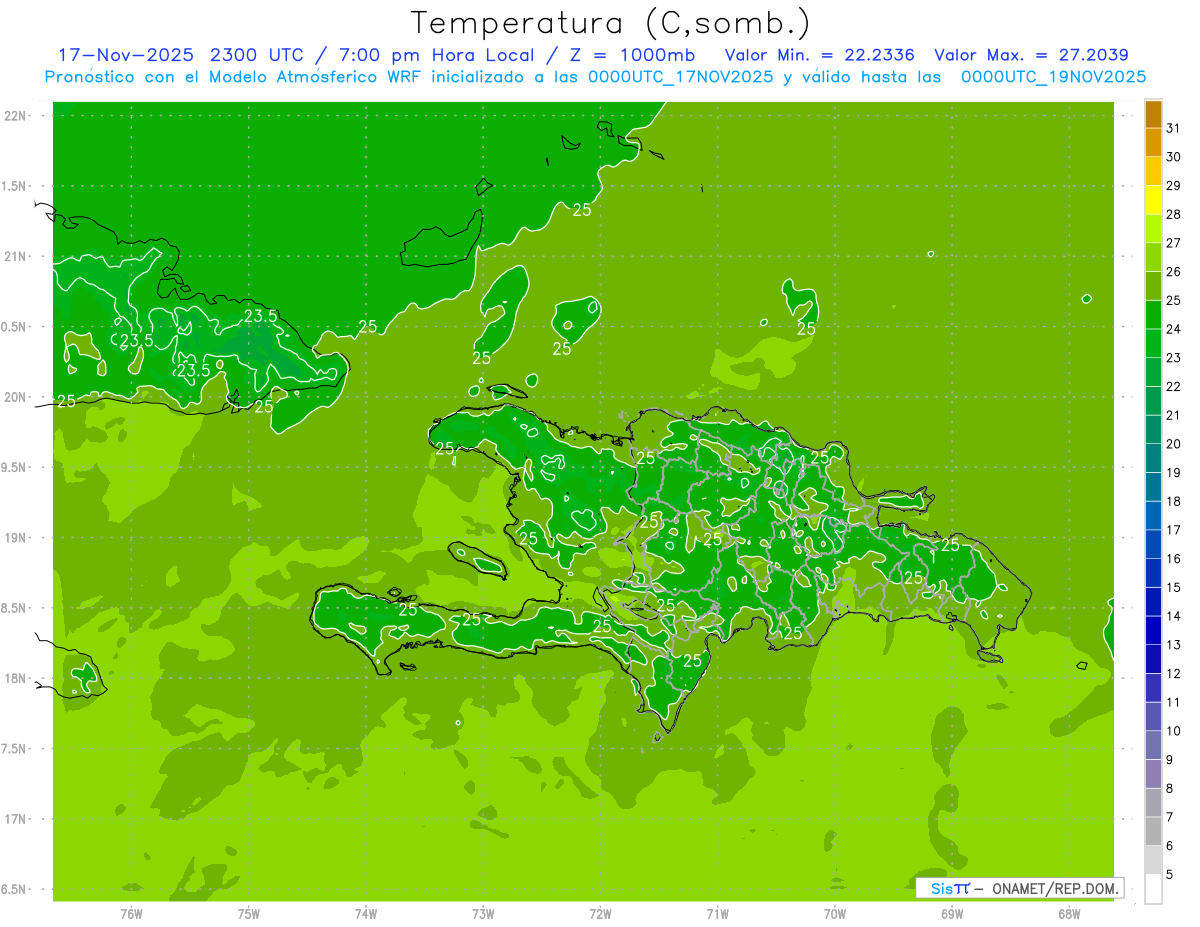Click the white 5 degree legend swatch
This screenshot has height=927, width=1200.
(1153, 889)
